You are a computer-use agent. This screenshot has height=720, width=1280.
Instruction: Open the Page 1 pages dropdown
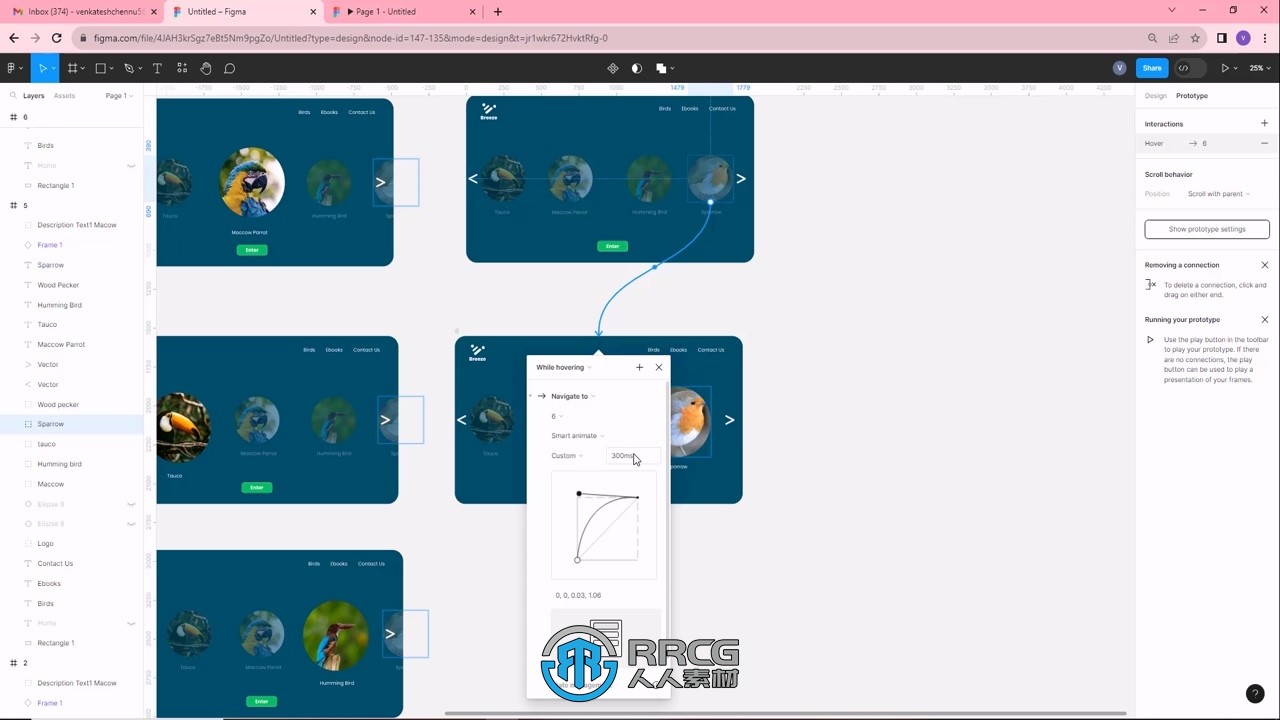pyautogui.click(x=119, y=96)
